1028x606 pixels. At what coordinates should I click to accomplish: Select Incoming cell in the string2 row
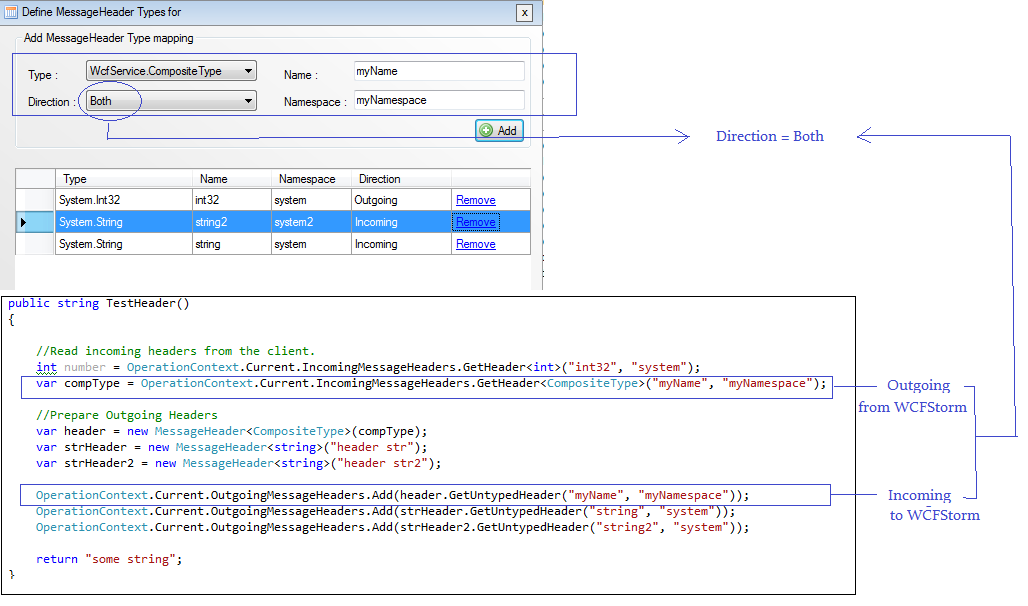[x=401, y=222]
